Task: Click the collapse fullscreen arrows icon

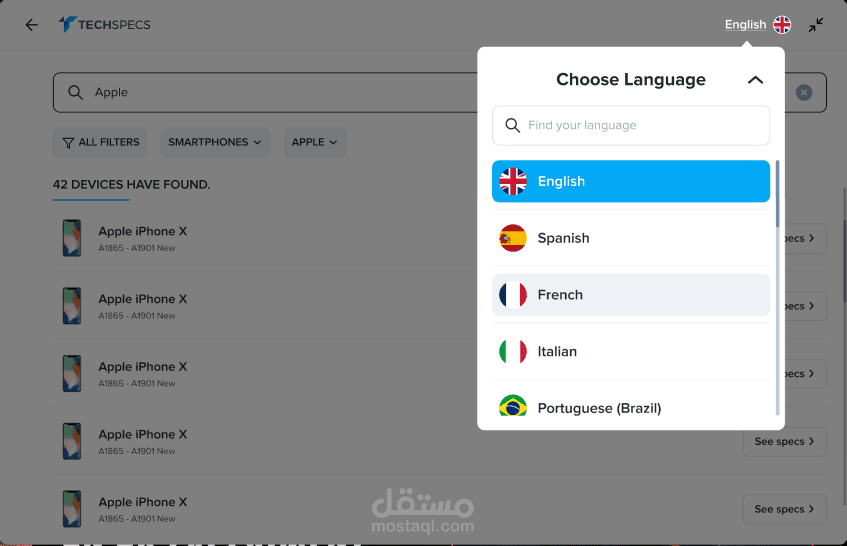Action: click(x=816, y=25)
